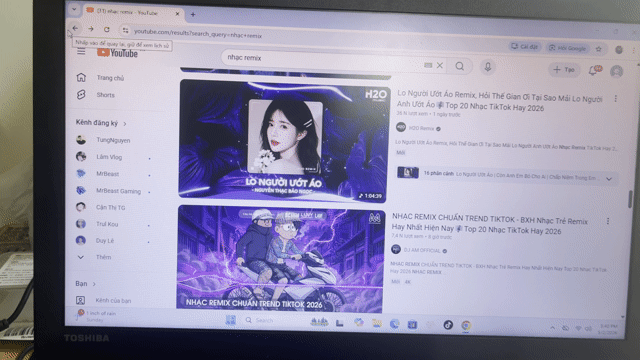
Task: Open Chrome tab search dropdown arrow
Action: [x=74, y=9]
